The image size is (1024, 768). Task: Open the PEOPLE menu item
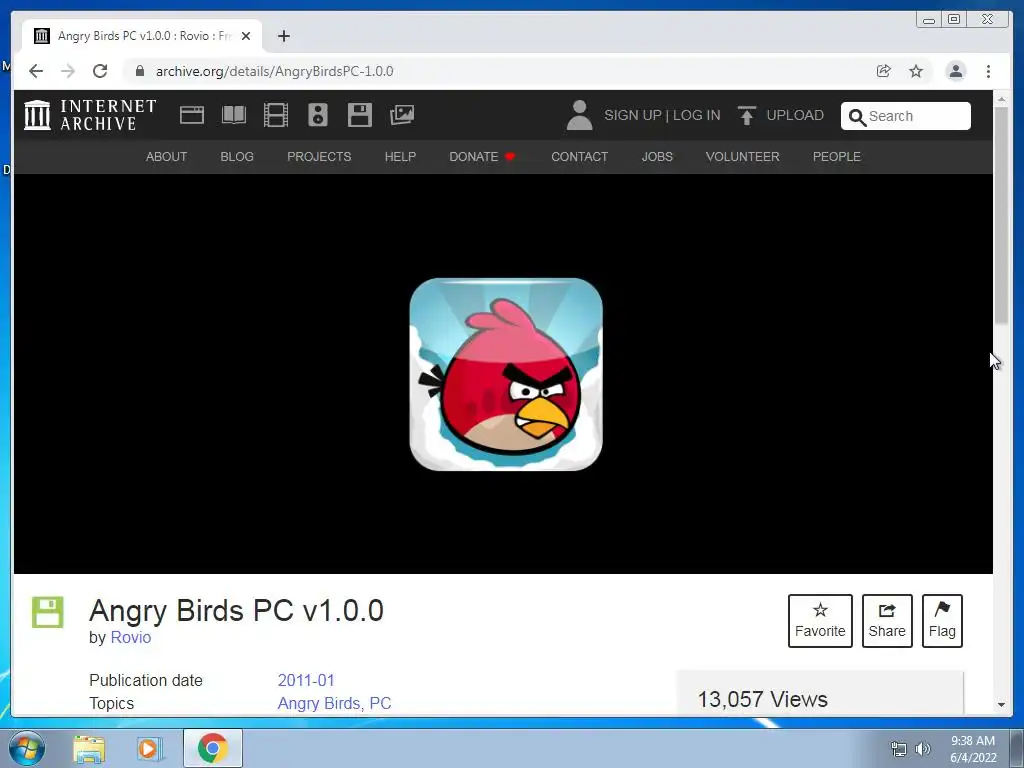click(x=837, y=157)
